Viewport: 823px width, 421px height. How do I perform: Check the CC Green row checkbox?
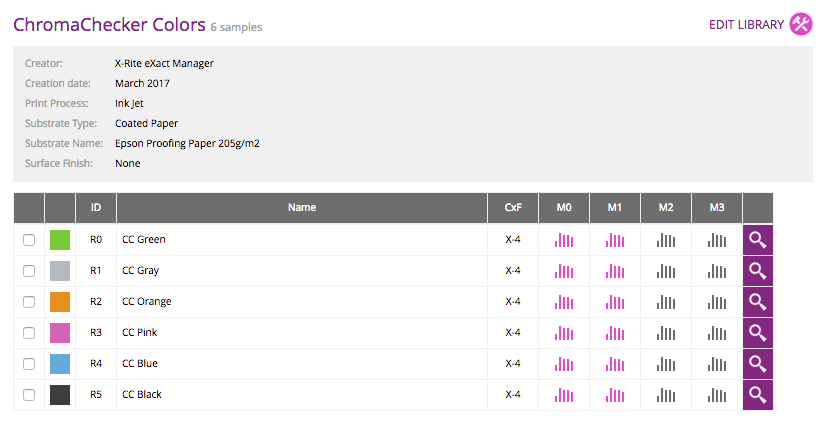pyautogui.click(x=29, y=240)
